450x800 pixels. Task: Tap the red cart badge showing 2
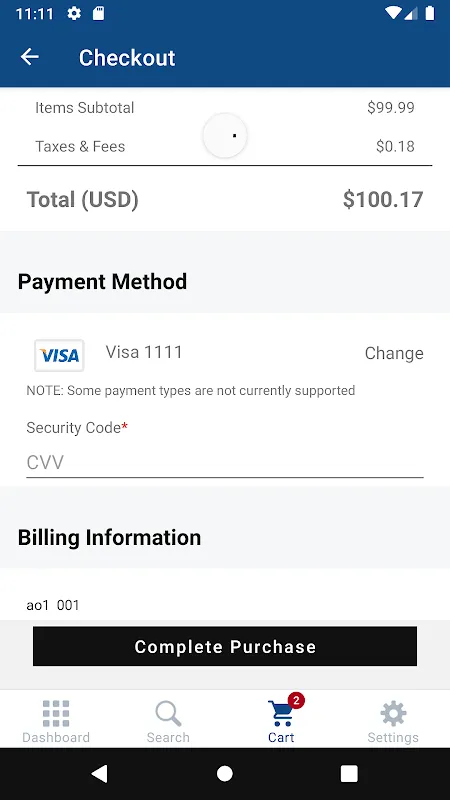[296, 700]
